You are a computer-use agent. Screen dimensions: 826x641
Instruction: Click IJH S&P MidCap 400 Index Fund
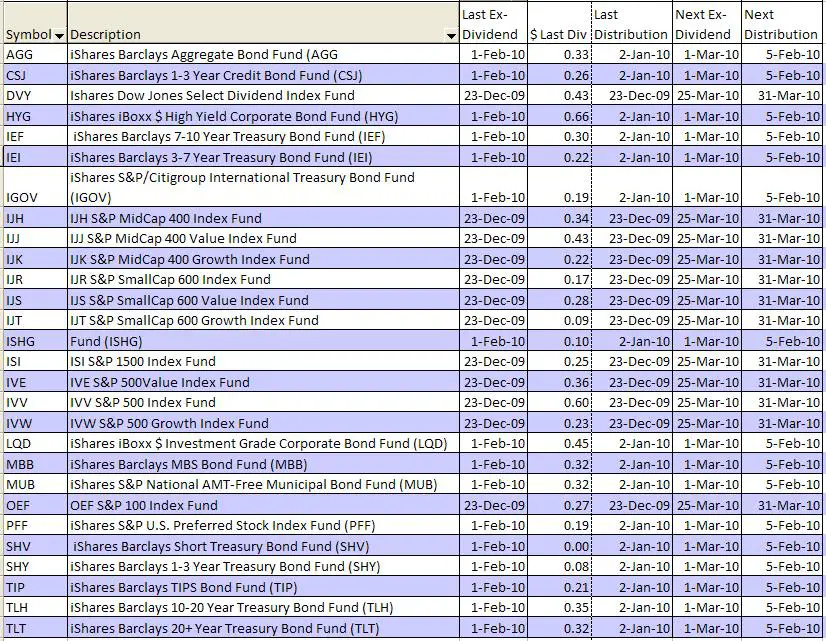click(x=263, y=218)
